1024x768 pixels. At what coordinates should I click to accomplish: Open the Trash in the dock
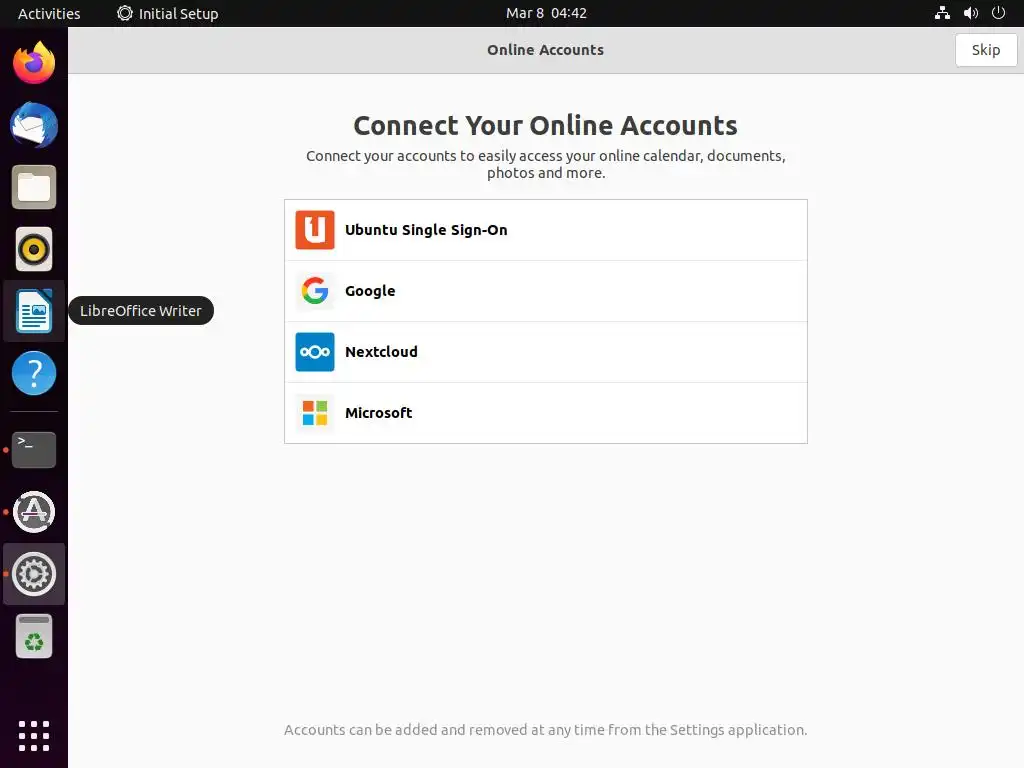34,636
